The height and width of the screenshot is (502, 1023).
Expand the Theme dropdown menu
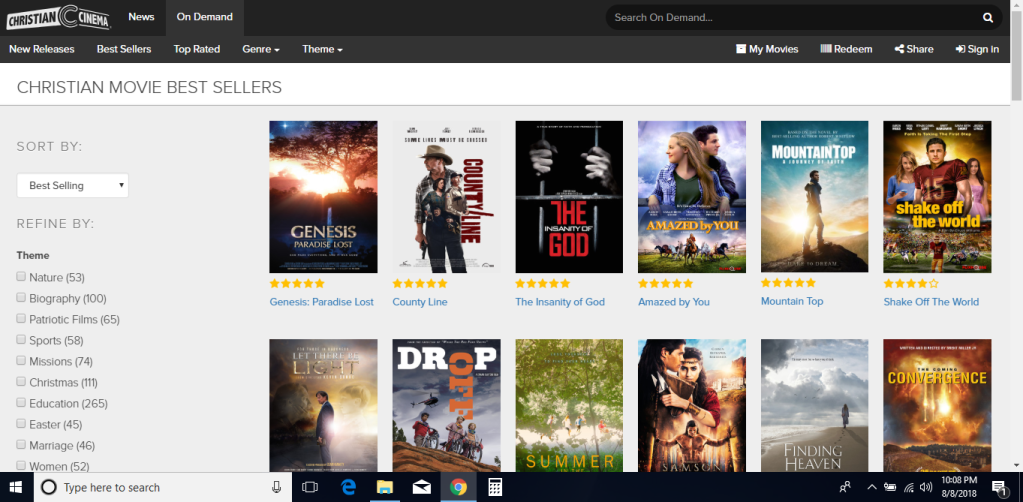(322, 49)
